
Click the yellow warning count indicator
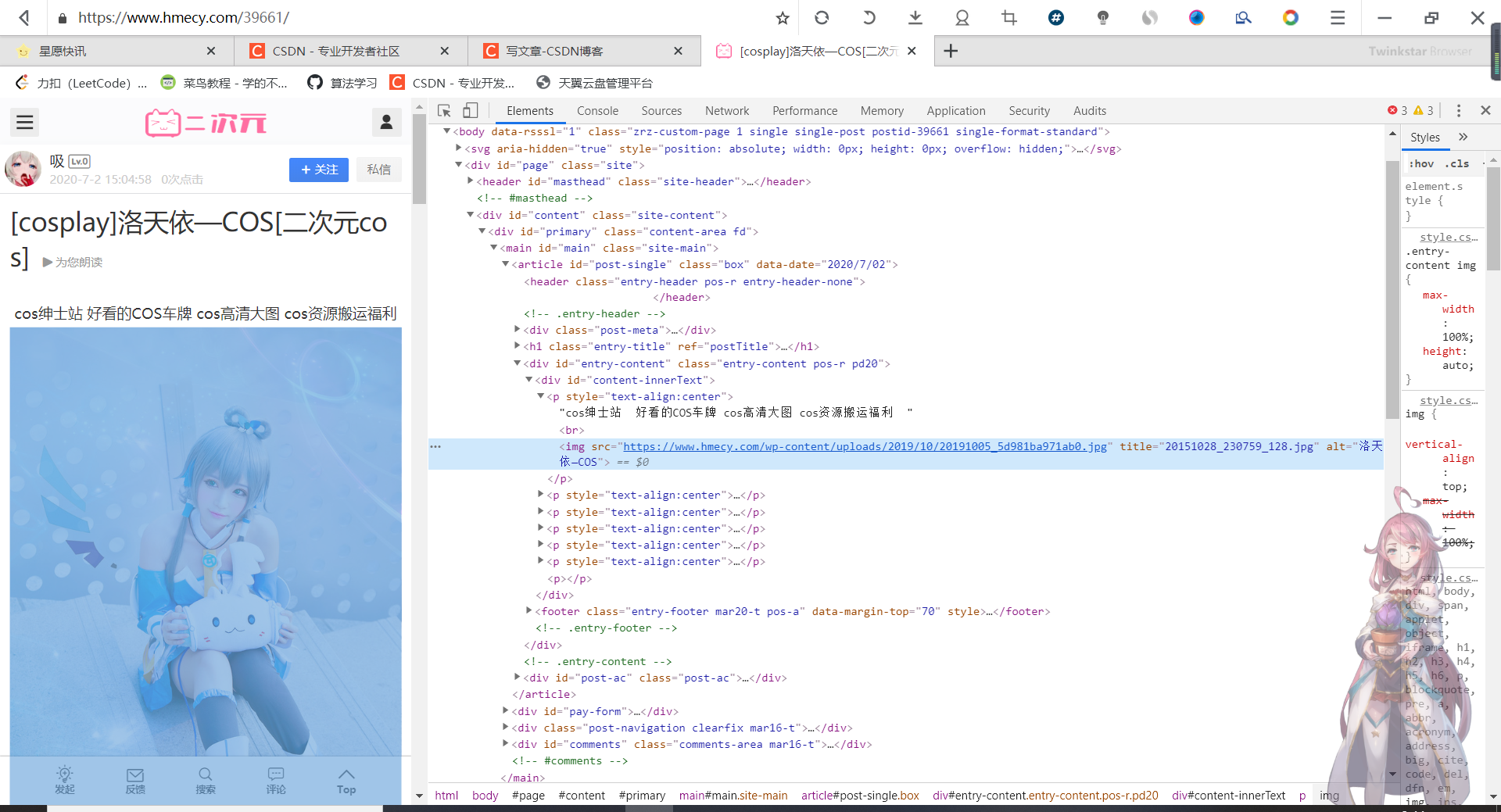[x=1424, y=111]
